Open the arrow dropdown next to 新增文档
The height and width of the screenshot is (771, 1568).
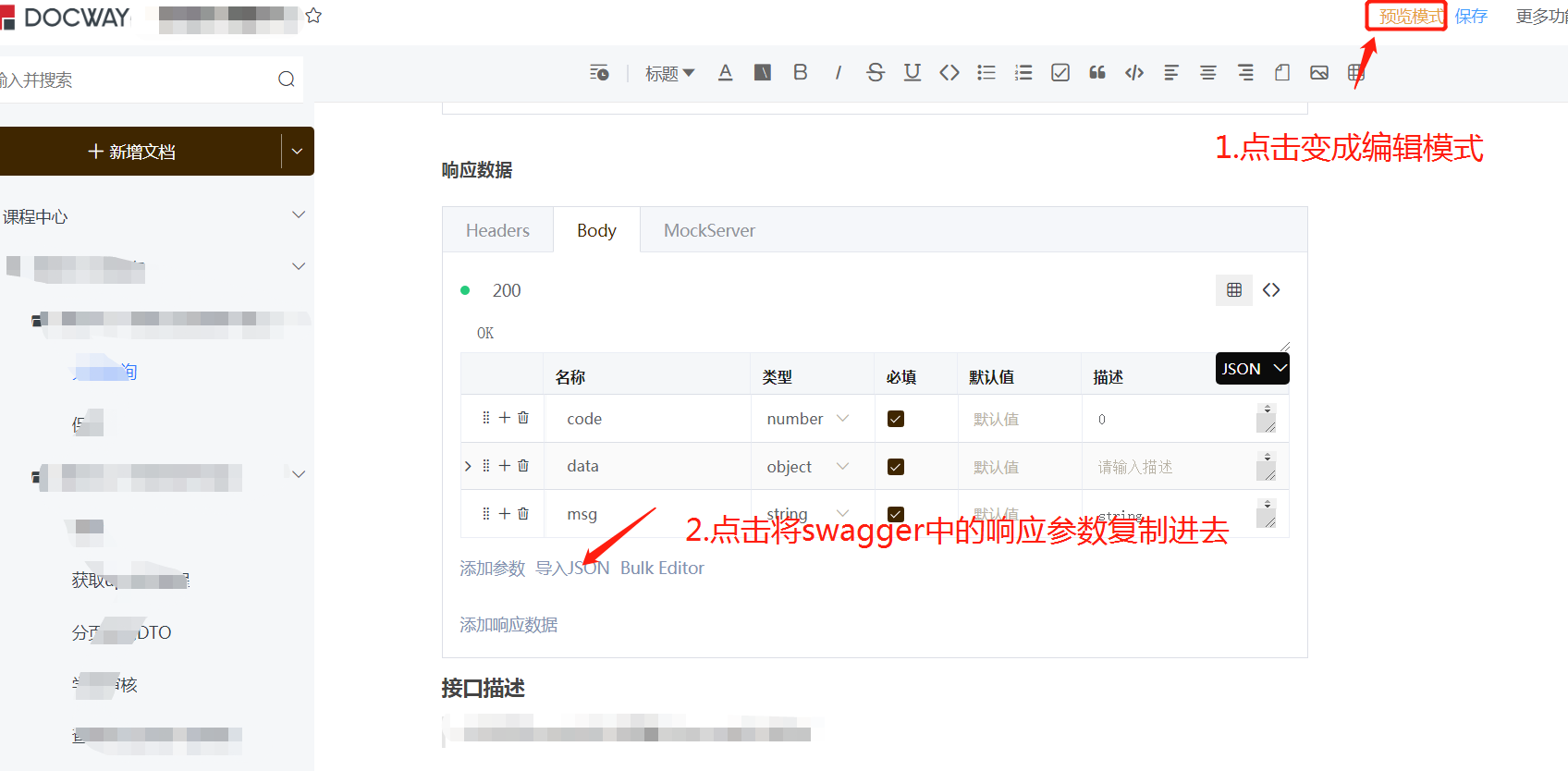click(x=297, y=152)
